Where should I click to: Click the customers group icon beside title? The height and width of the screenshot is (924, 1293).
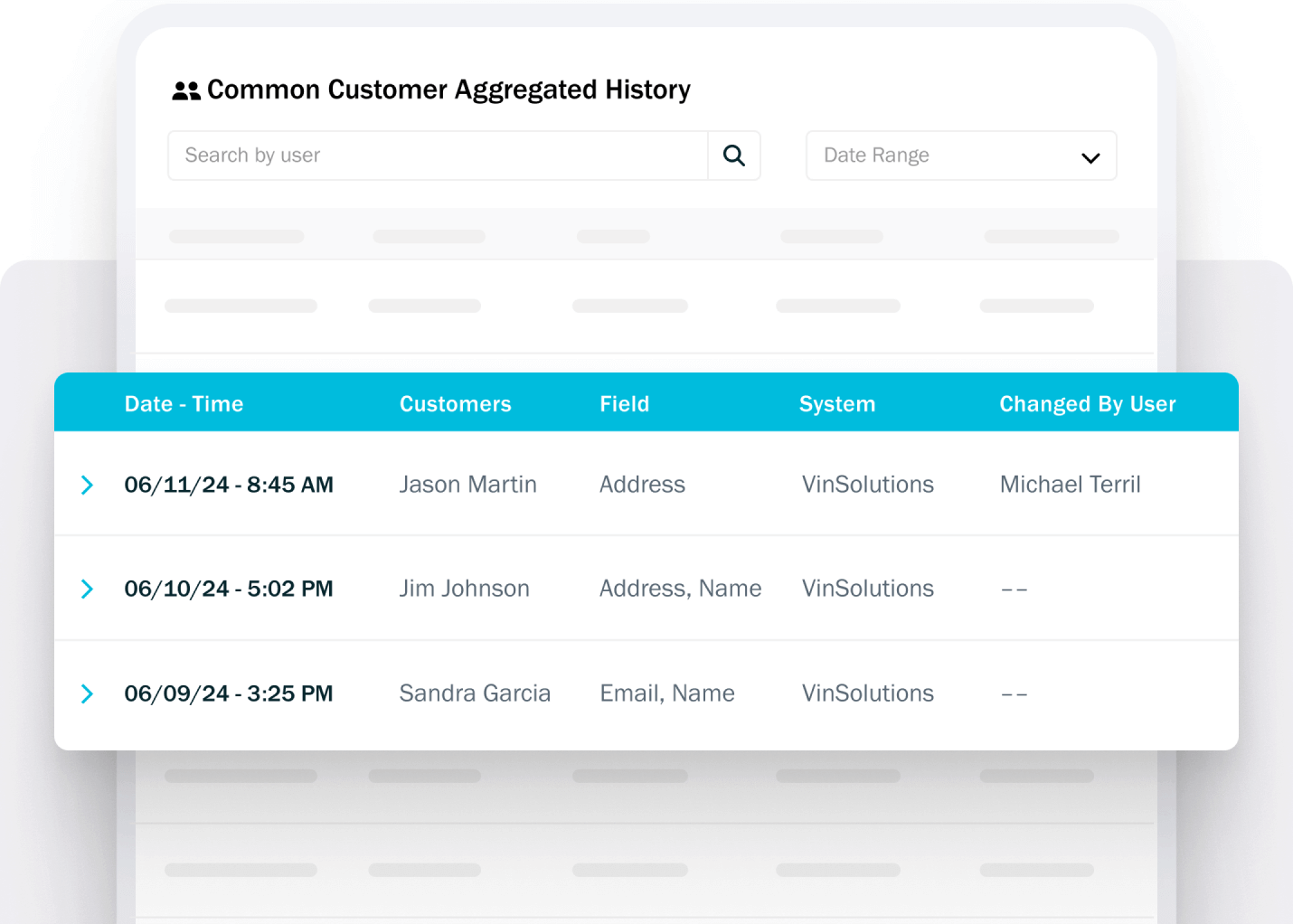[186, 90]
